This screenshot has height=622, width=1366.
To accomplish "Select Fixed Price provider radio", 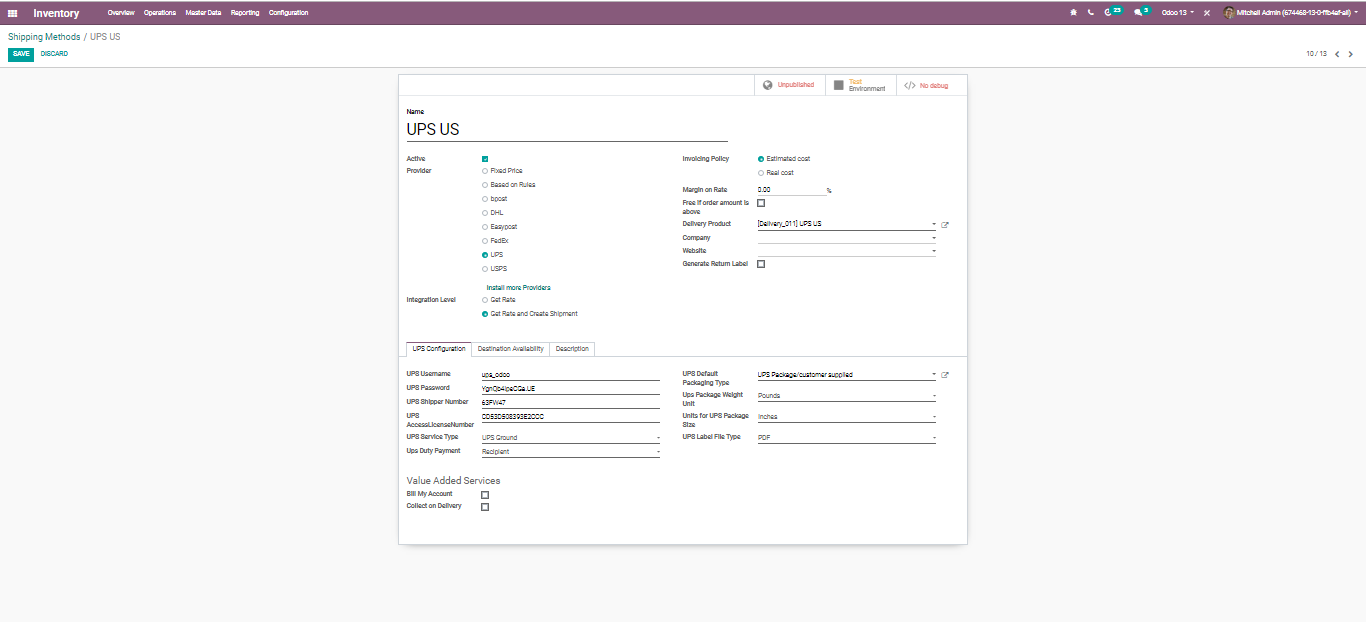I will tap(485, 171).
